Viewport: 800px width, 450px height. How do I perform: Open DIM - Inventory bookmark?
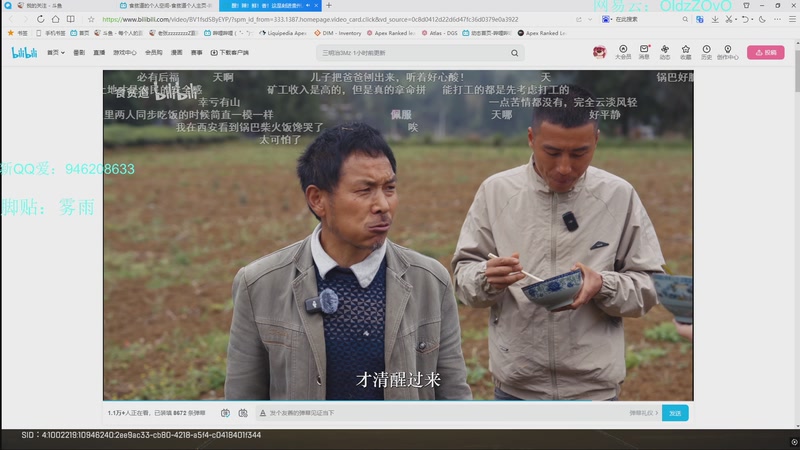337,33
